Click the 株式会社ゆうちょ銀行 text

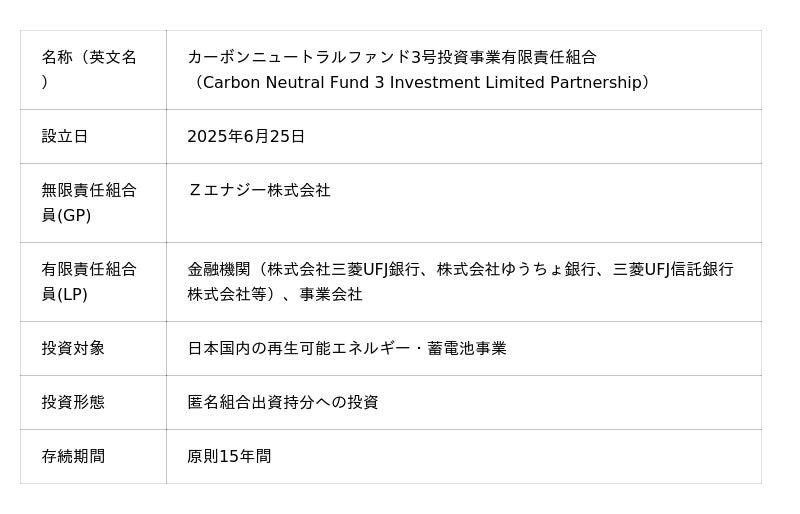tap(516, 269)
